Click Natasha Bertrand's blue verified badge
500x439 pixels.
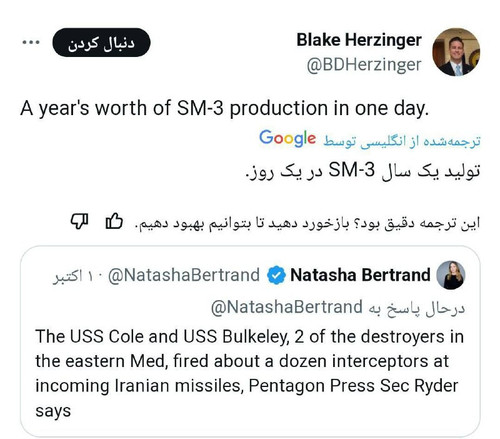coord(276,275)
